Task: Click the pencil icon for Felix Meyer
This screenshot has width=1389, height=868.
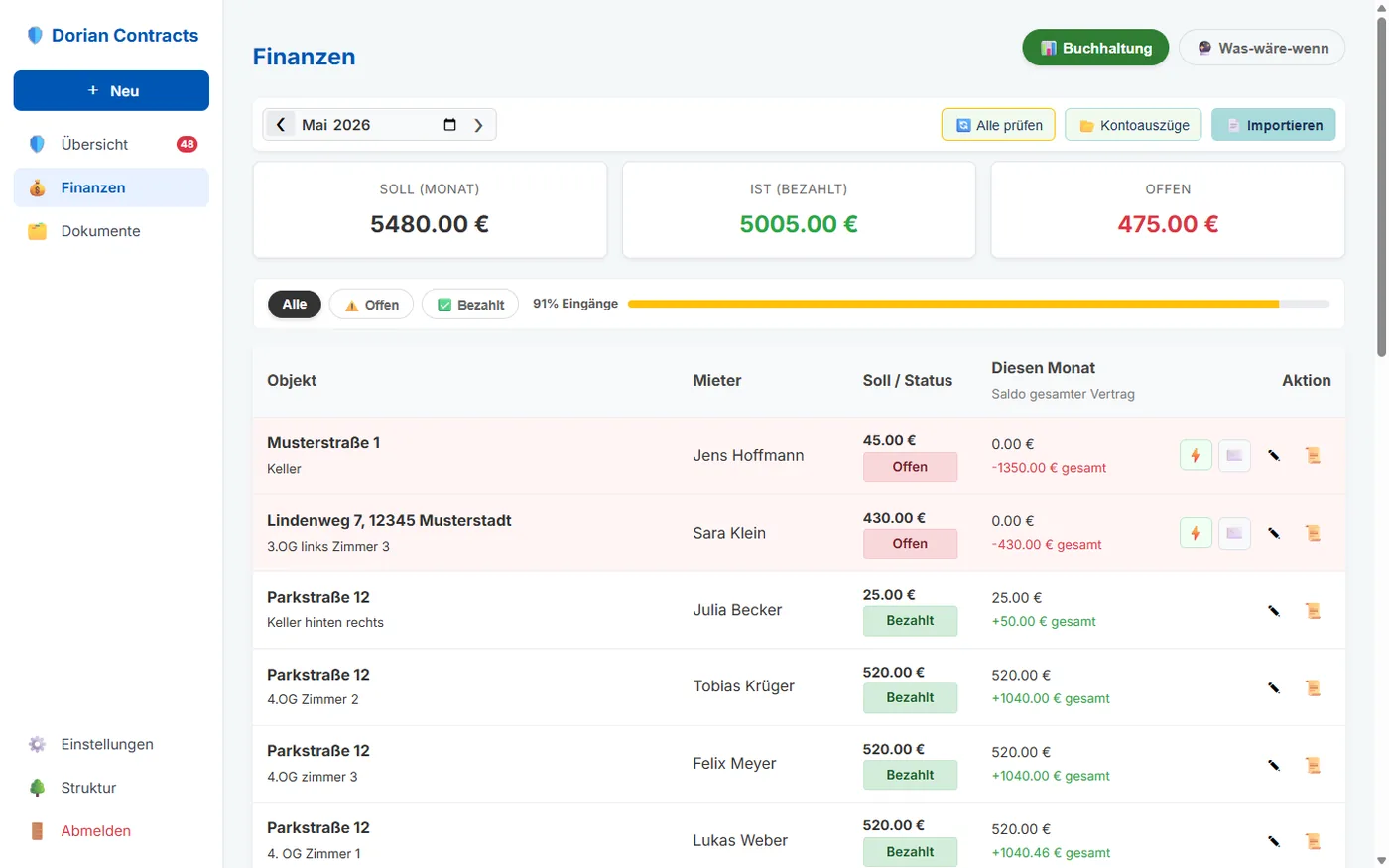Action: 1274,765
